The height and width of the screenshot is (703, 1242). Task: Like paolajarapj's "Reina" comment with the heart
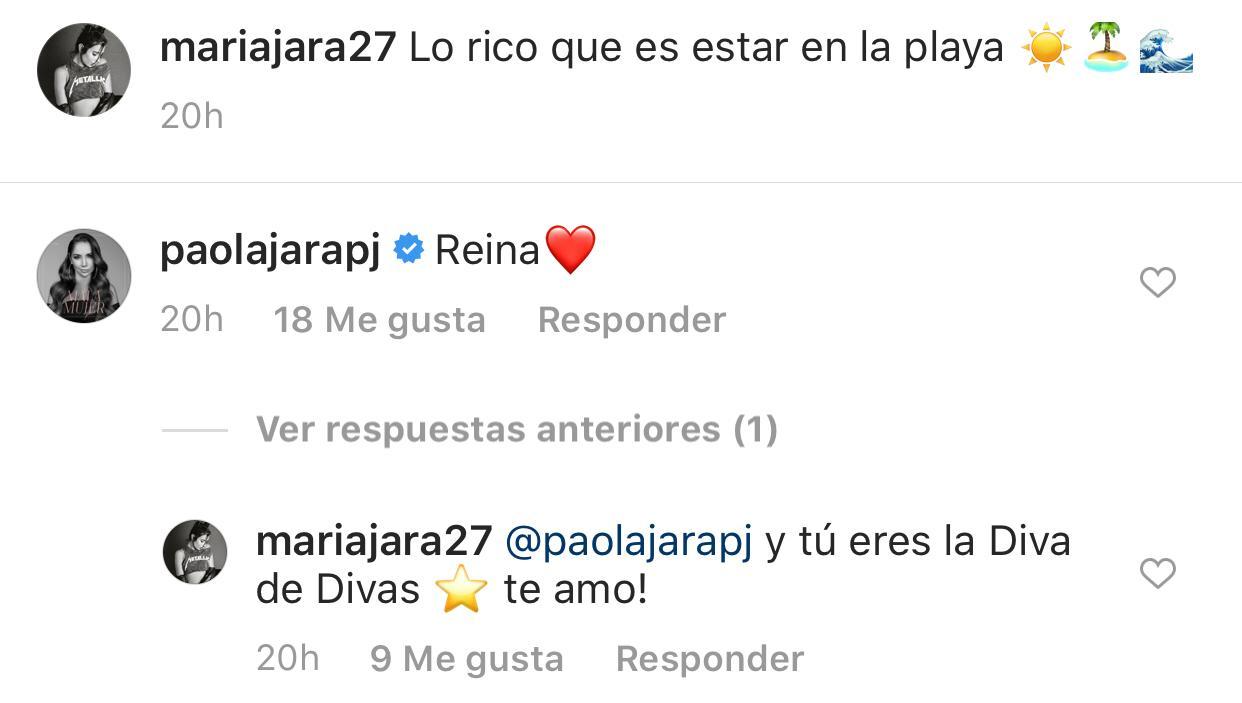click(x=1157, y=283)
